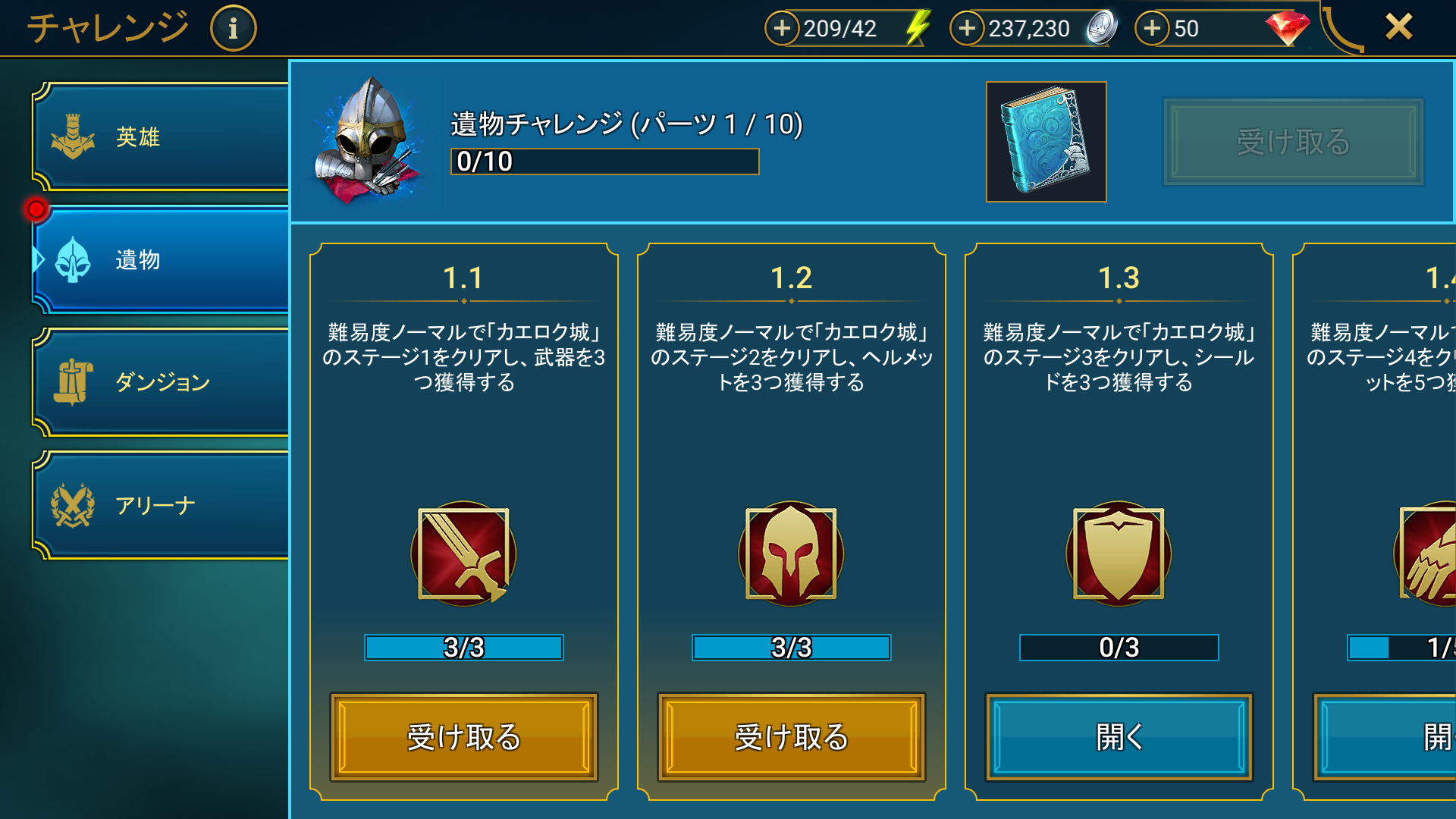Claim 受け取る reward for mission 1.1
This screenshot has width=1456, height=819.
click(463, 736)
